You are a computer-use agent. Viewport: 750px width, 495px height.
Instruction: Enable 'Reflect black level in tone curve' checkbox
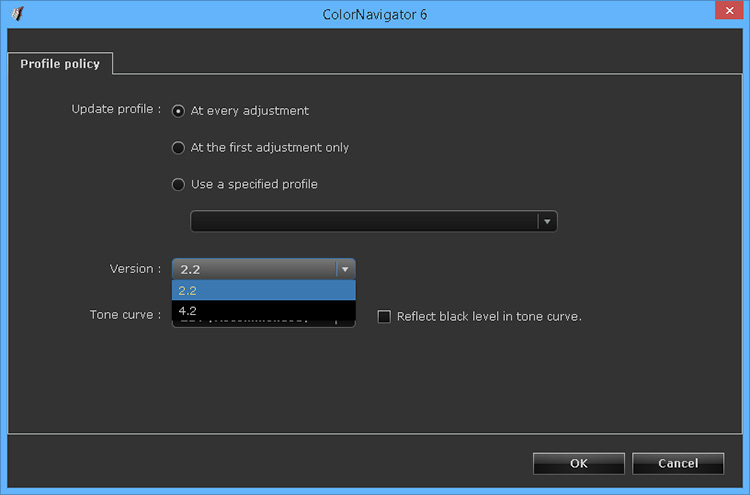384,317
